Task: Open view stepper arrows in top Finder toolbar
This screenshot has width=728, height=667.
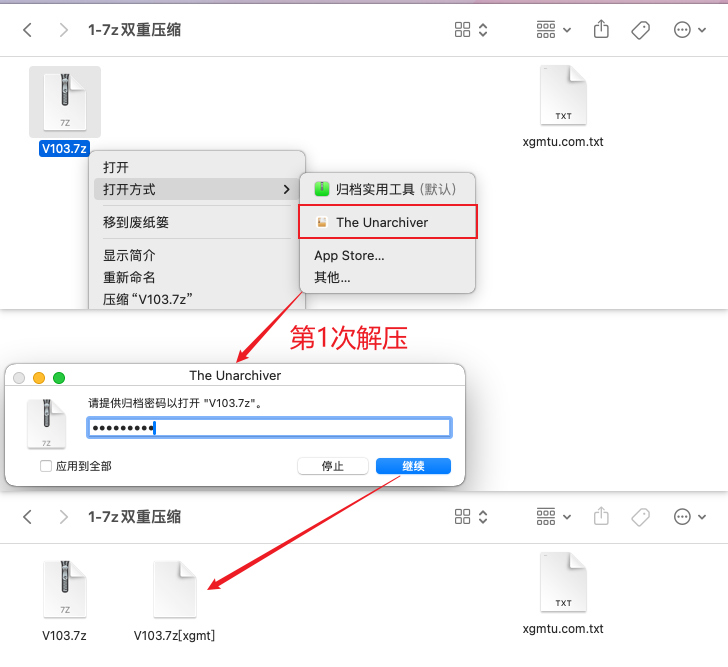Action: [483, 30]
